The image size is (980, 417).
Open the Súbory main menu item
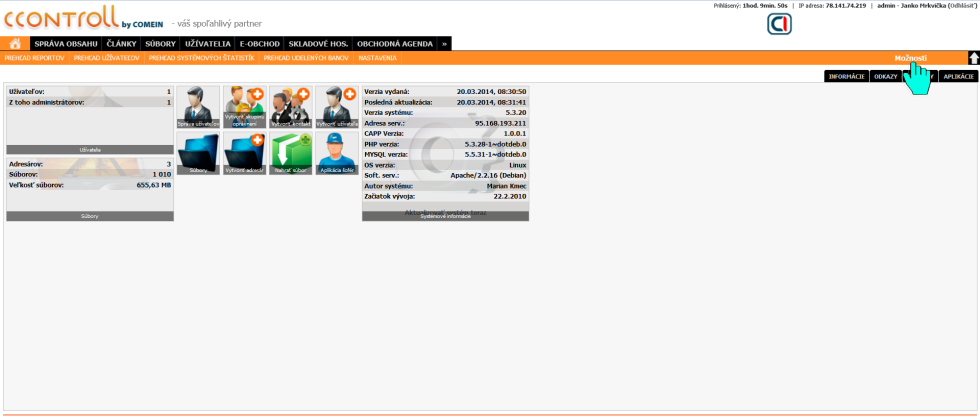pyautogui.click(x=161, y=44)
